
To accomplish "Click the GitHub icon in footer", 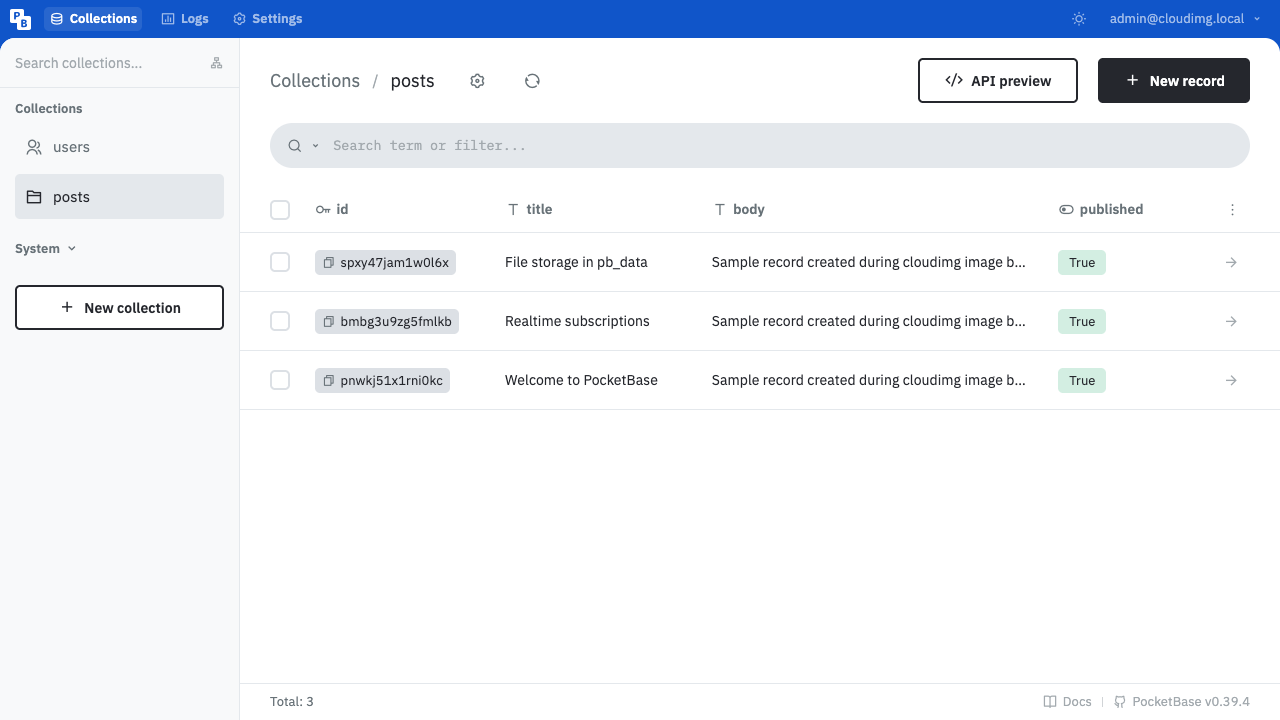I will click(x=1120, y=702).
